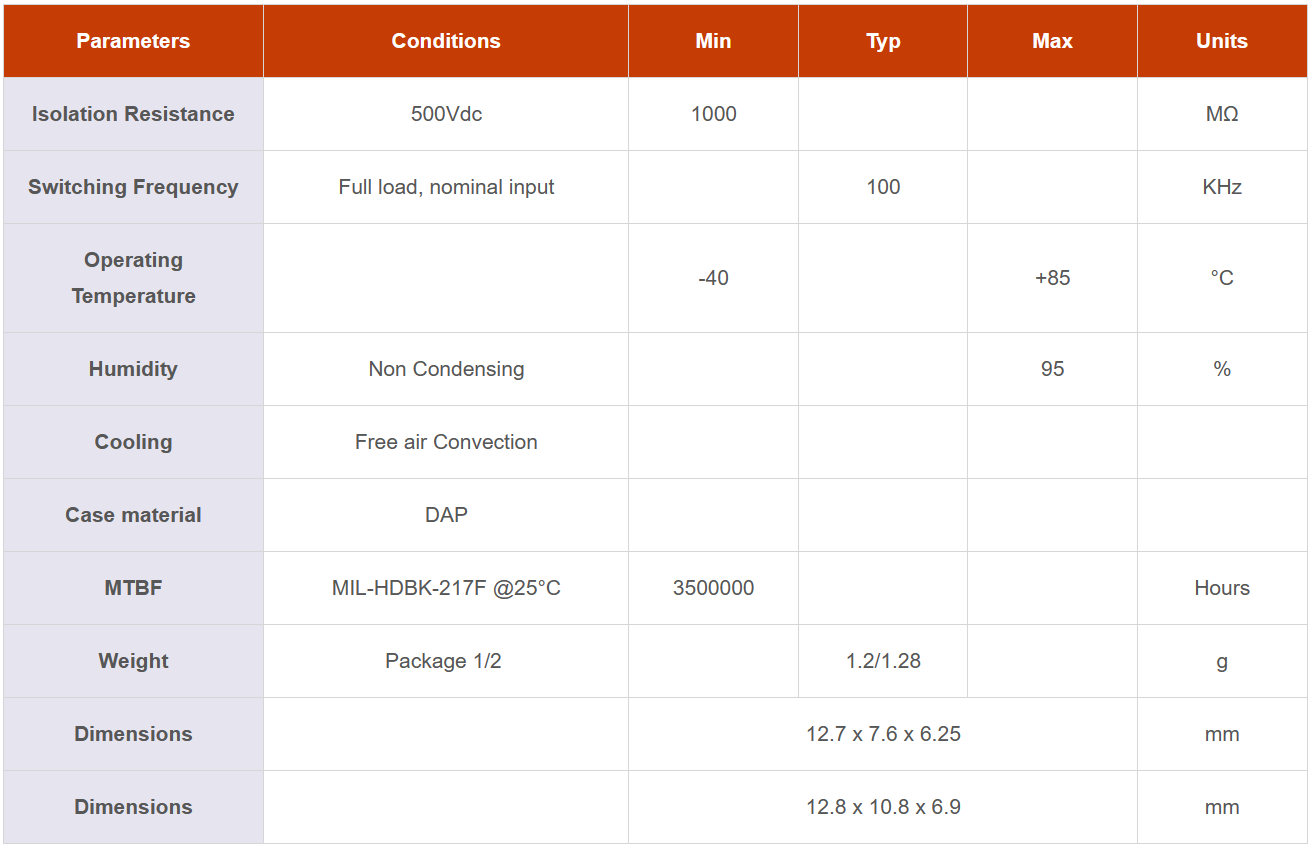This screenshot has height=846, width=1310.
Task: Click the +85 maximum temperature value
Action: (1052, 278)
